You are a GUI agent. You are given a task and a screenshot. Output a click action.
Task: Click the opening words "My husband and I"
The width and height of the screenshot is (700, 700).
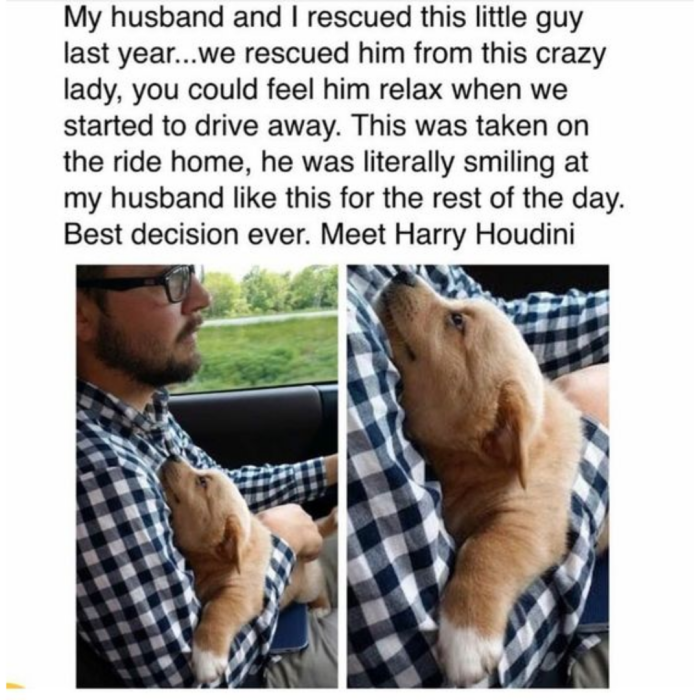point(178,19)
